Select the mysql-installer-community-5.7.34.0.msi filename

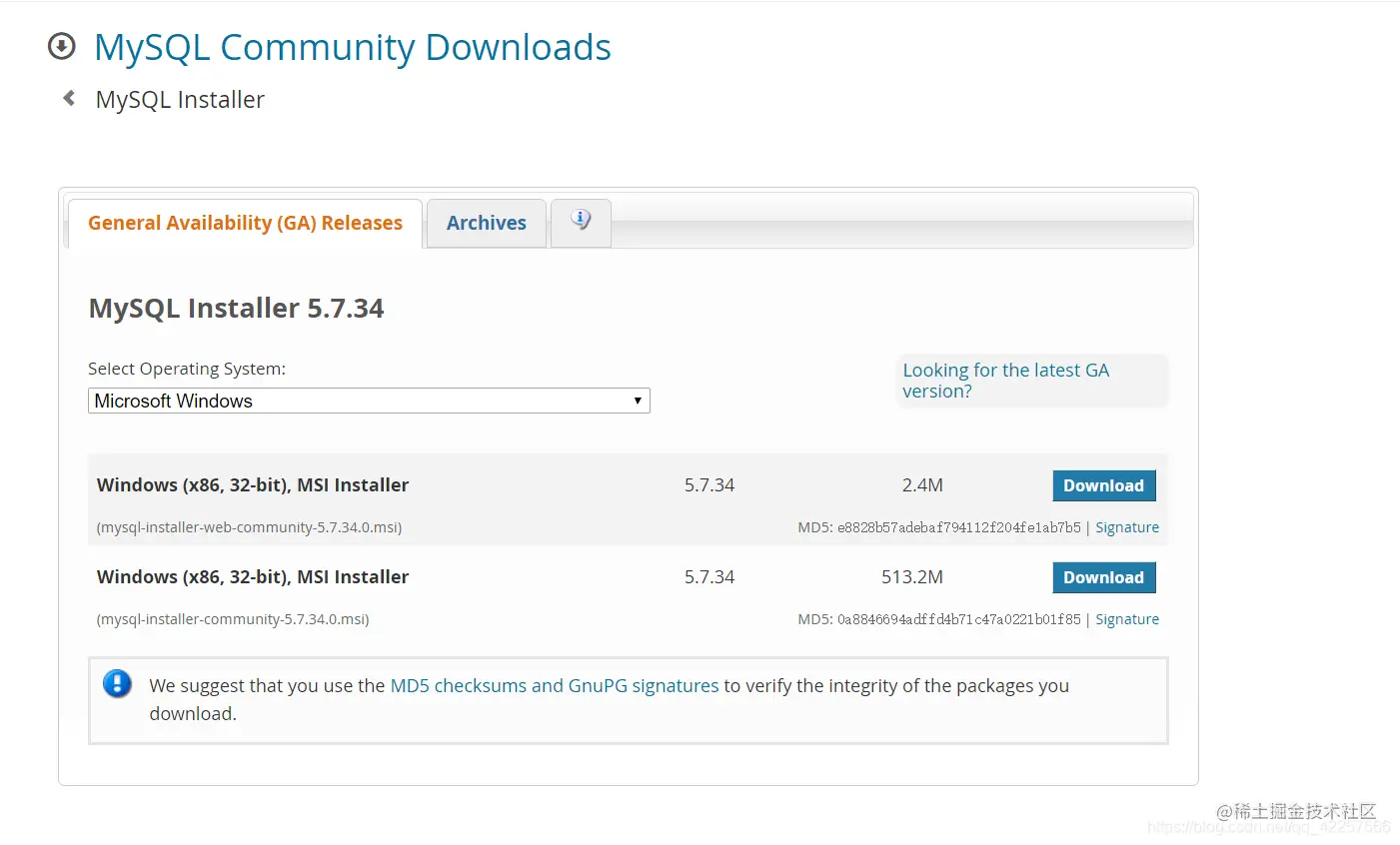pyautogui.click(x=233, y=619)
